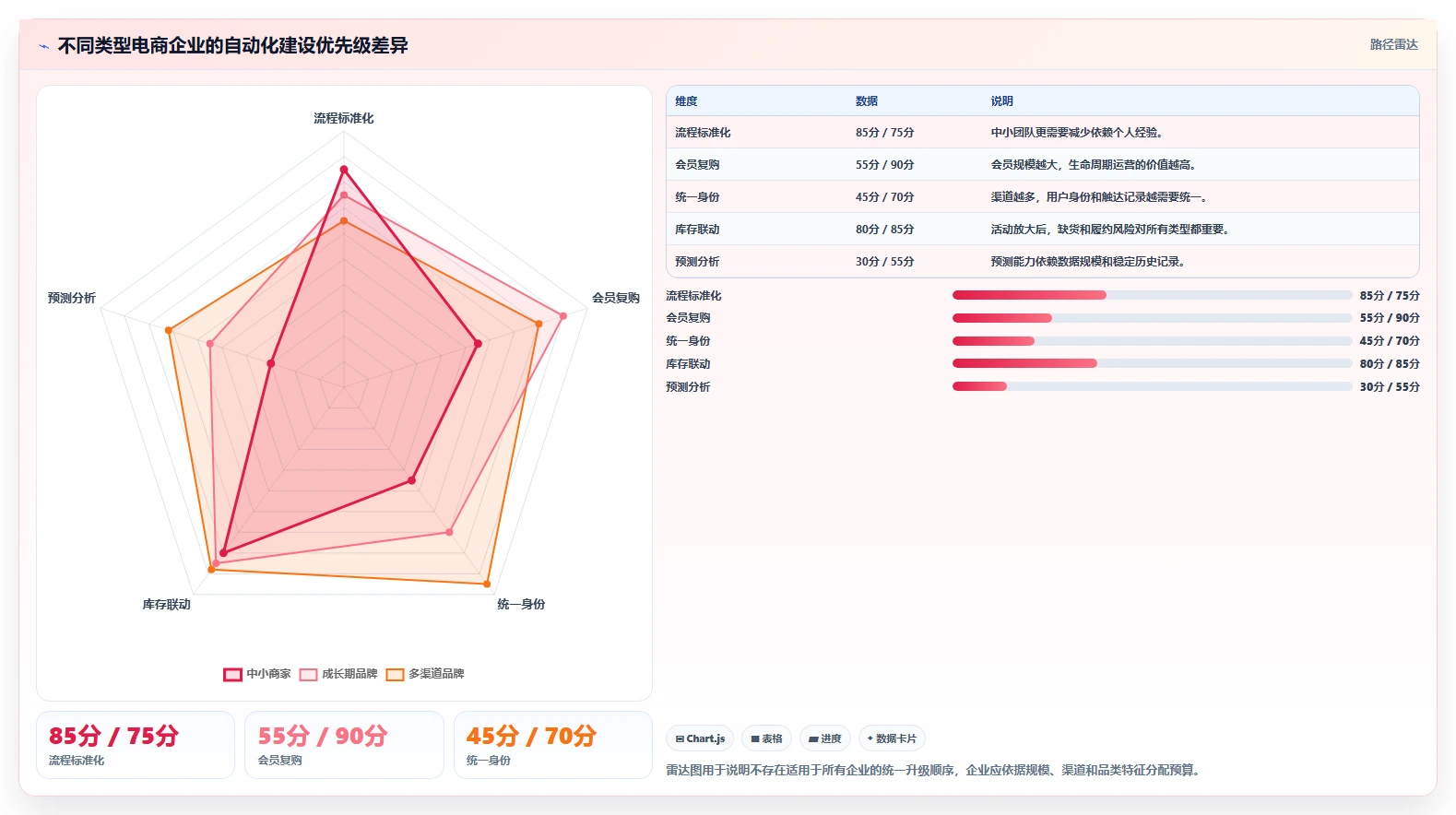1456x815 pixels.
Task: Click the 45分 / 70分 table value
Action: click(x=884, y=197)
